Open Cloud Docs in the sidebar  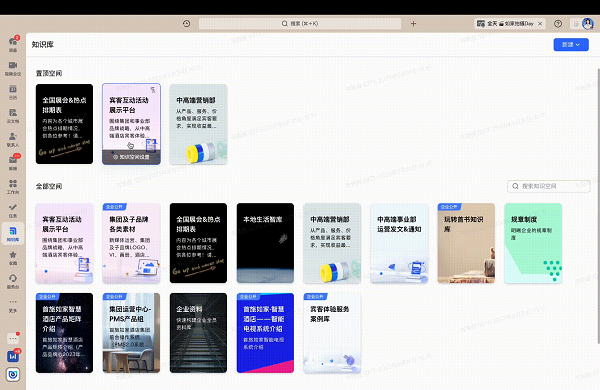[x=13, y=115]
